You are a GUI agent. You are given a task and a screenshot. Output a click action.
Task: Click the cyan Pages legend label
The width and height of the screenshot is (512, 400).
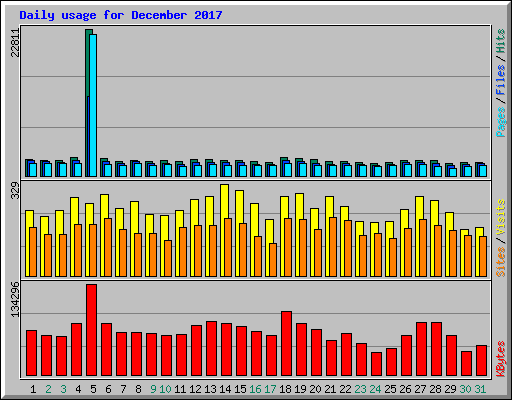click(x=501, y=122)
